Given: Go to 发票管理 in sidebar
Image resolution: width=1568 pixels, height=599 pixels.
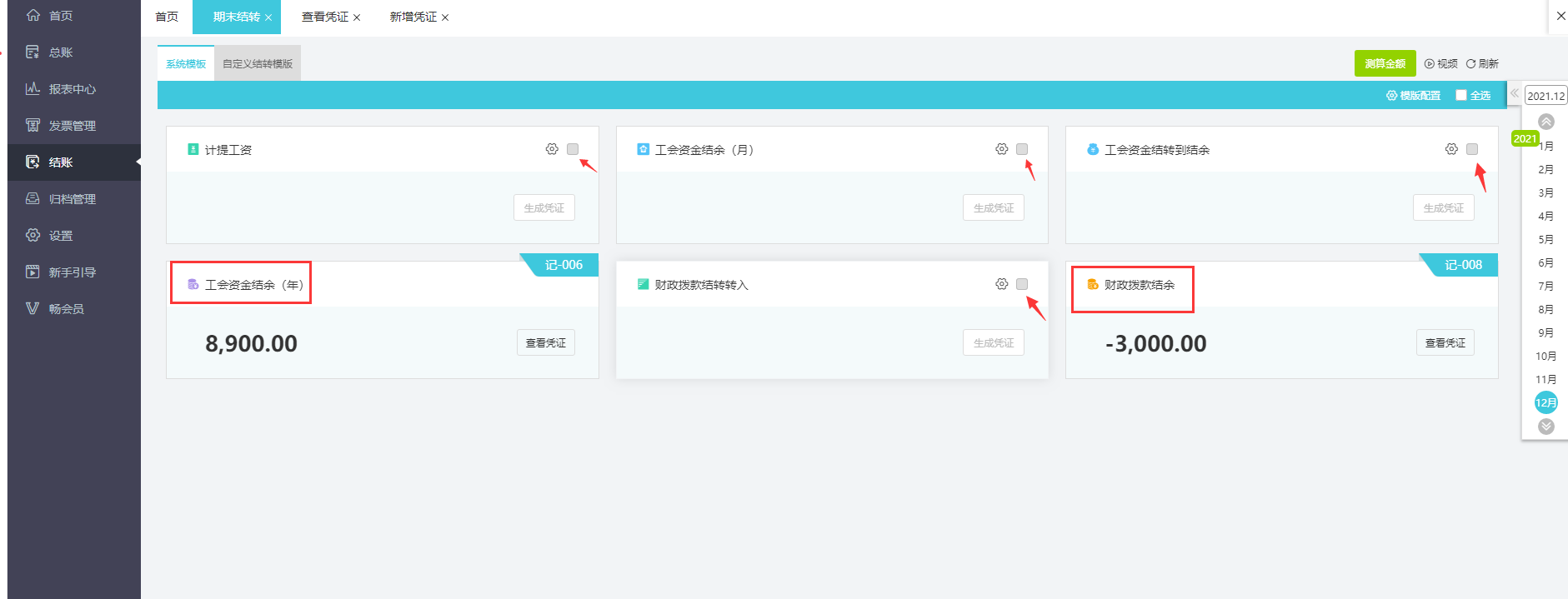Looking at the screenshot, I should [x=72, y=126].
